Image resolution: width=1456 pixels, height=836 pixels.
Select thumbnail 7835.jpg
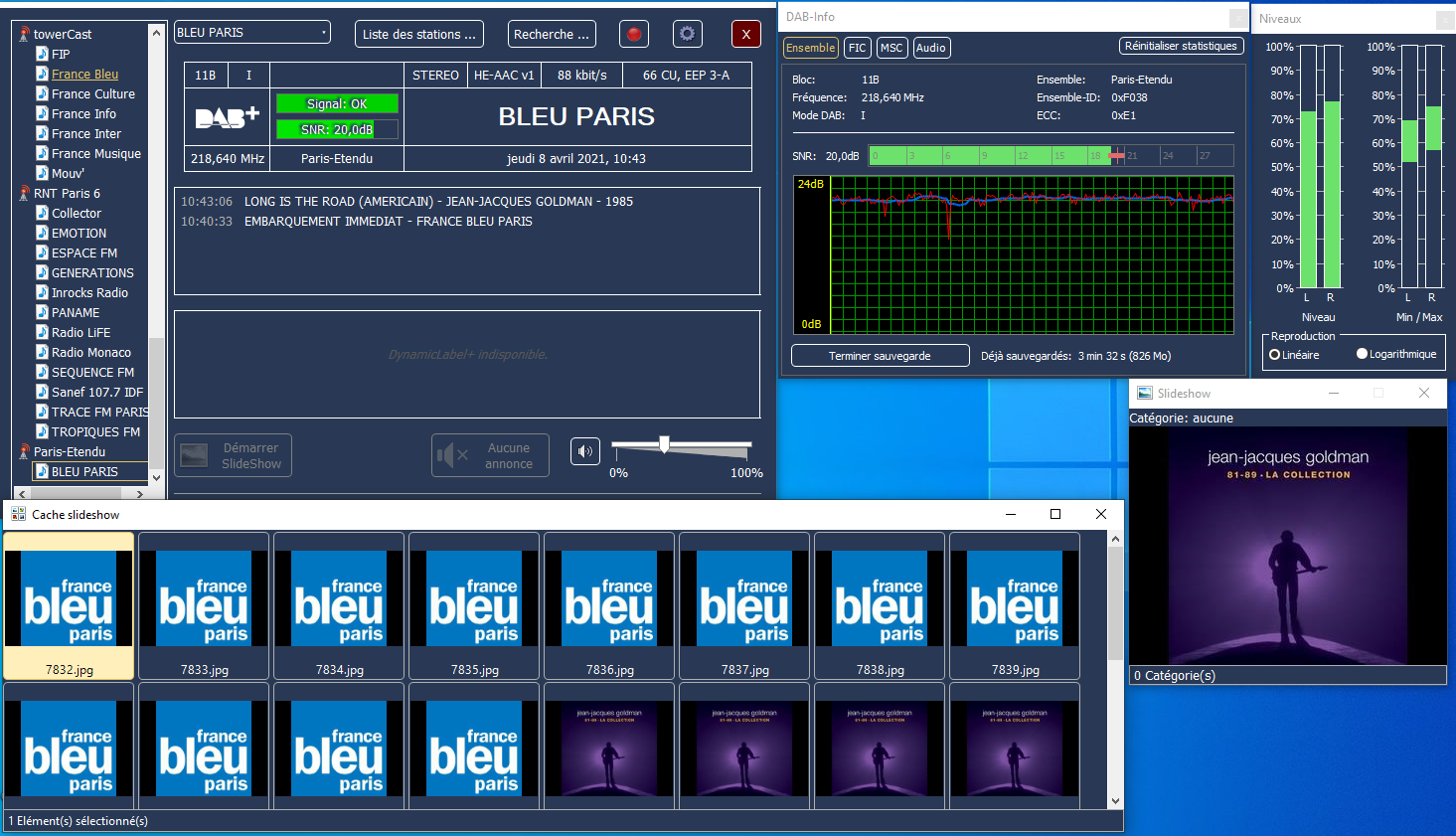(x=474, y=605)
